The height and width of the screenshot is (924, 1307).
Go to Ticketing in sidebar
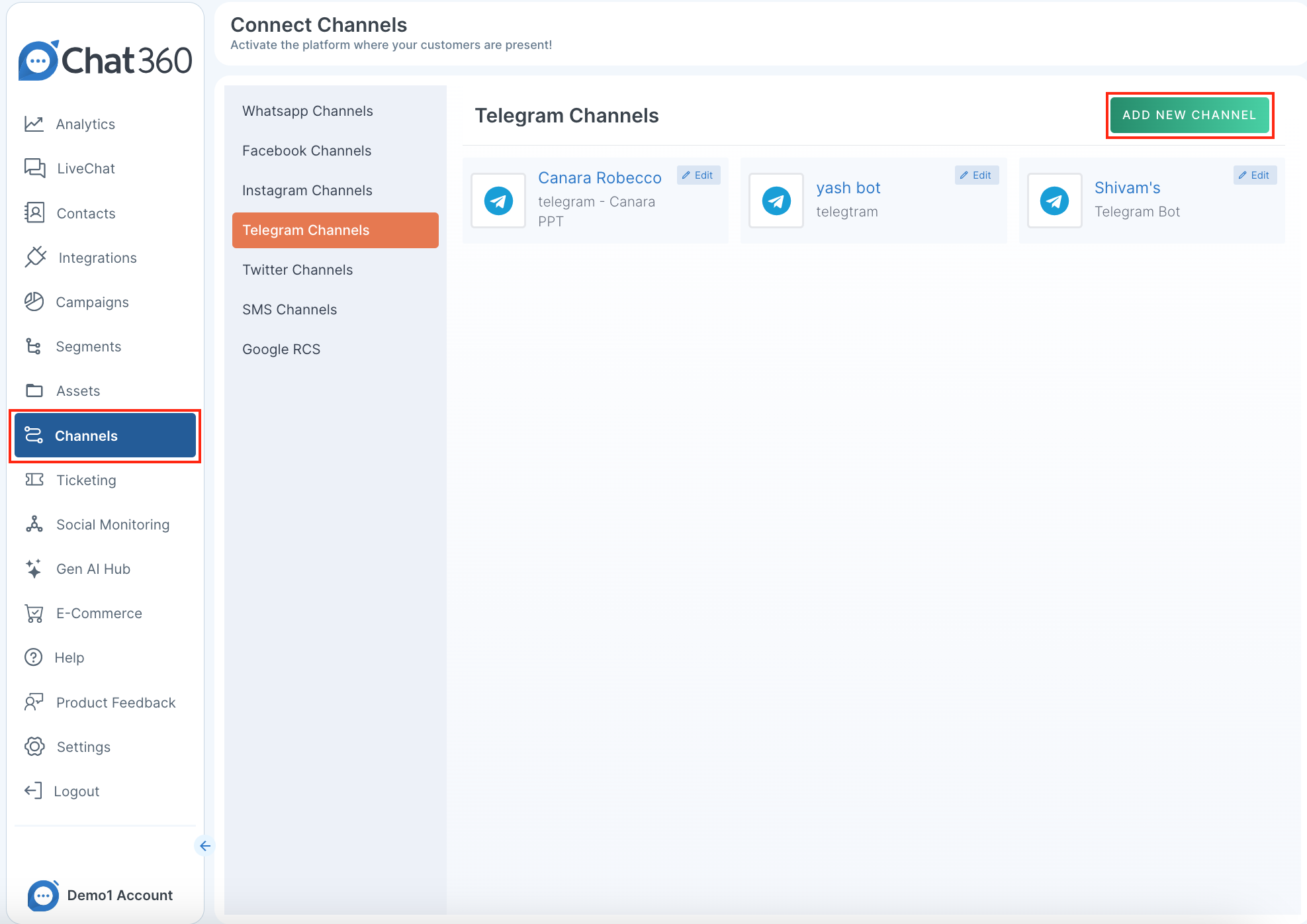click(x=105, y=480)
